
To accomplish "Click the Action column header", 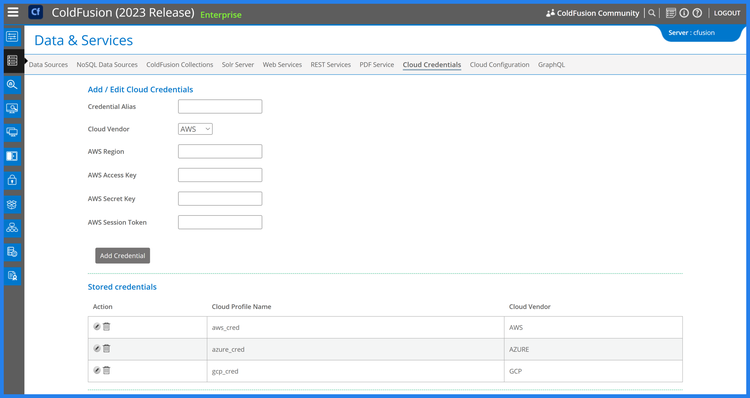I will [102, 307].
